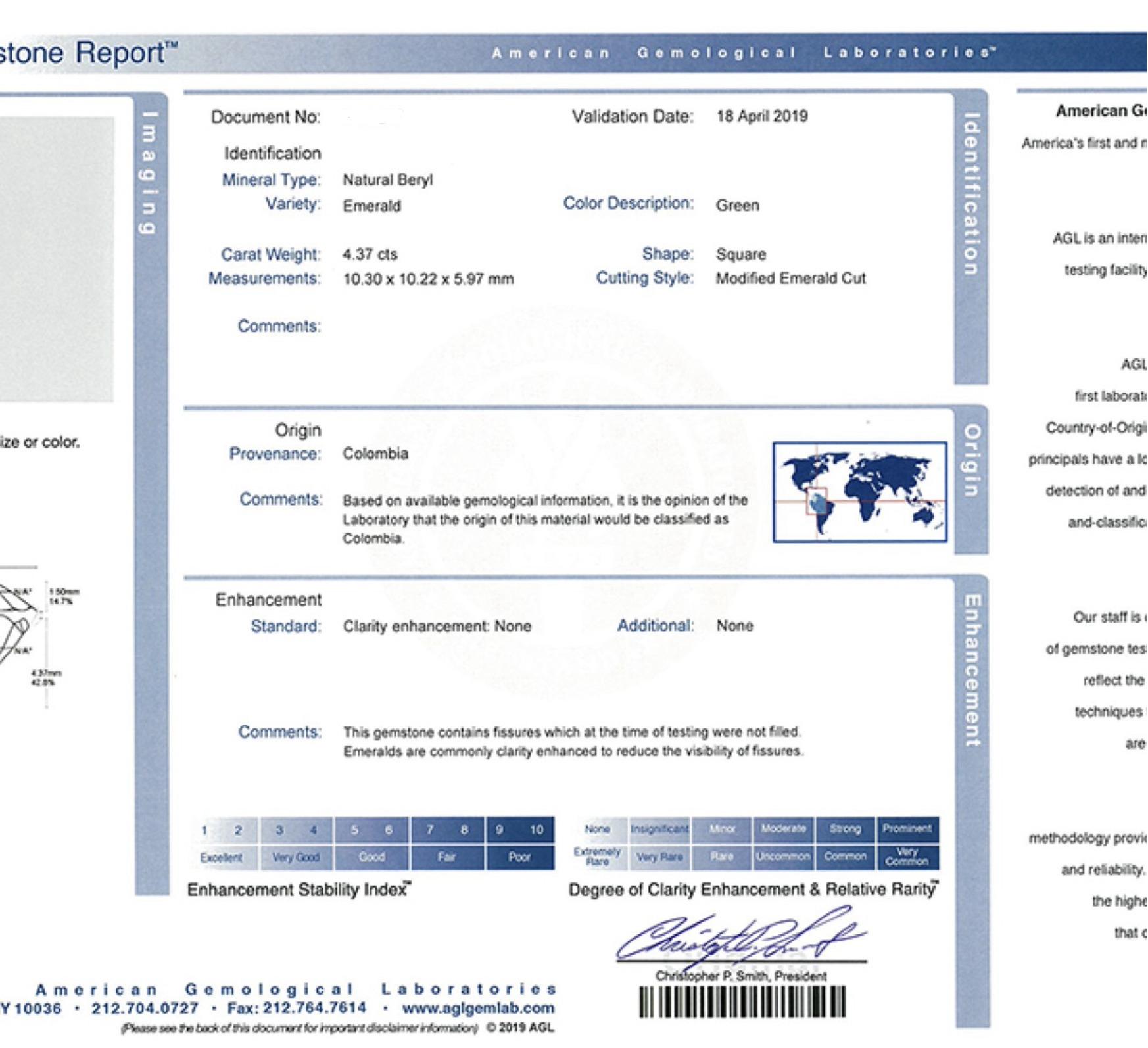The width and height of the screenshot is (1148, 1048).
Task: Click the 'Moderate' clarity enhancement cell
Action: [x=783, y=829]
